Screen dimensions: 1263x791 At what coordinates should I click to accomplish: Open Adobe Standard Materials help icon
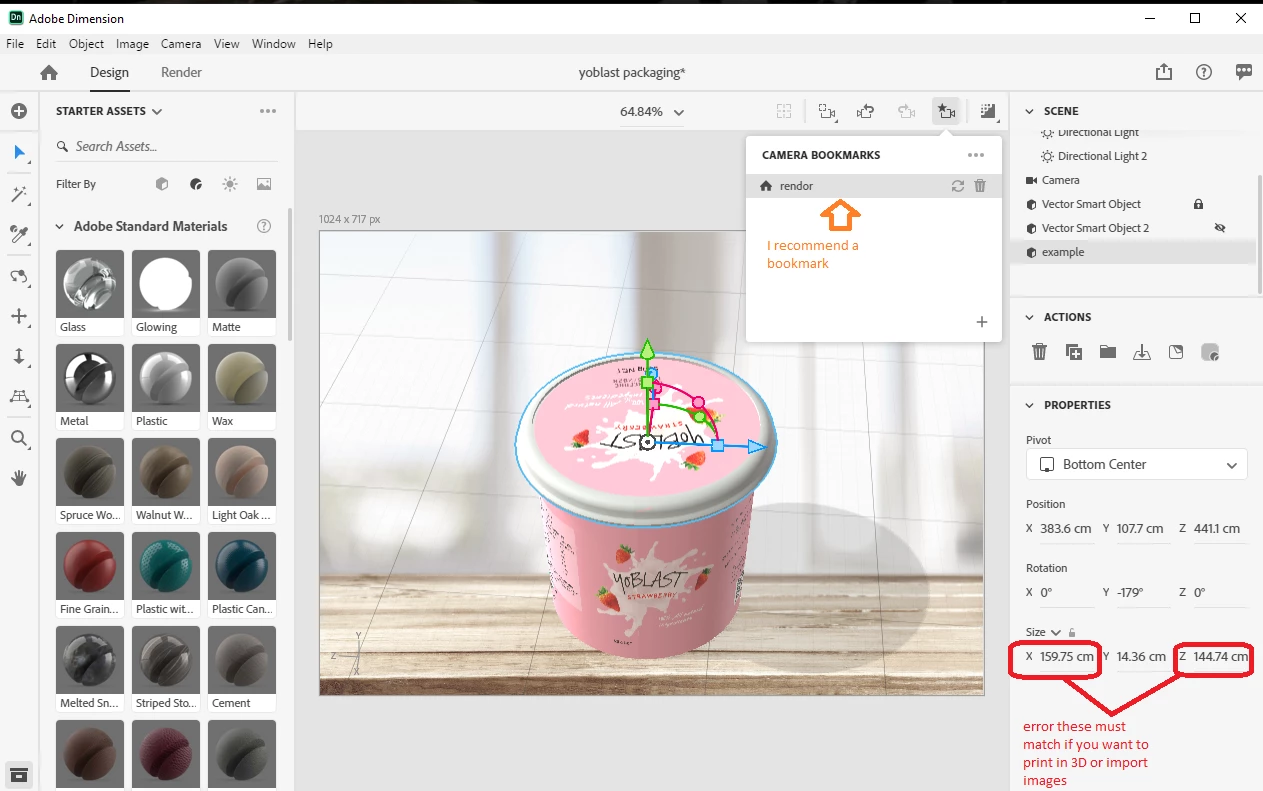[264, 226]
